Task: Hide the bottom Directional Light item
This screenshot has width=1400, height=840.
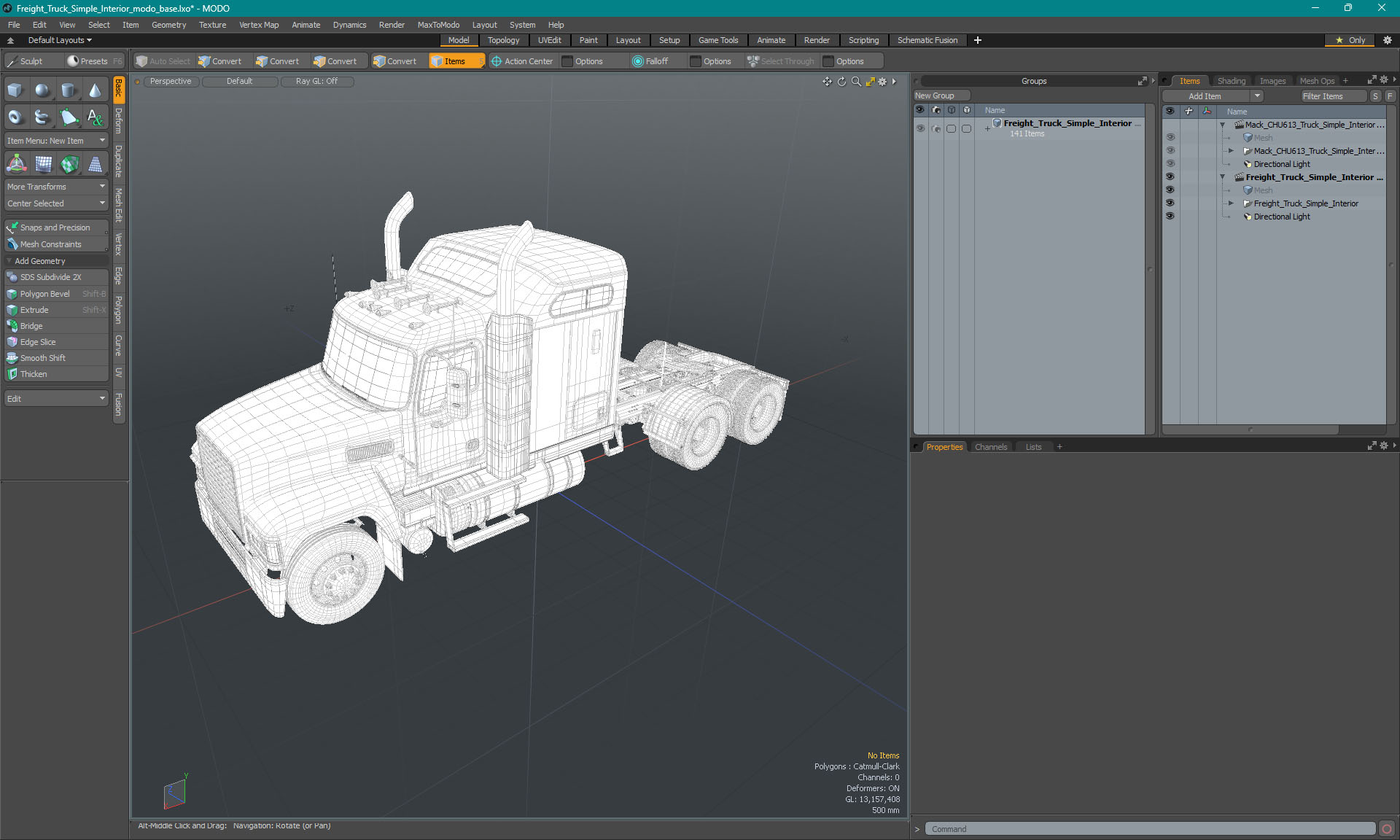Action: click(1170, 217)
